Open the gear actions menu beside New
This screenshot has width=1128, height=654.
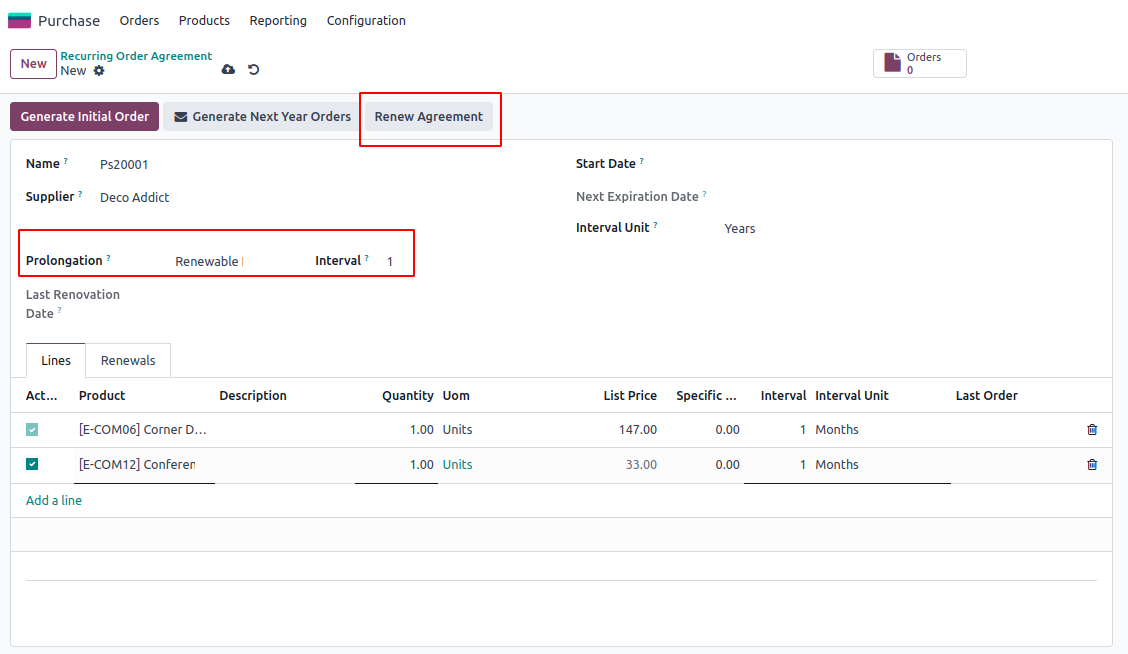tap(99, 71)
